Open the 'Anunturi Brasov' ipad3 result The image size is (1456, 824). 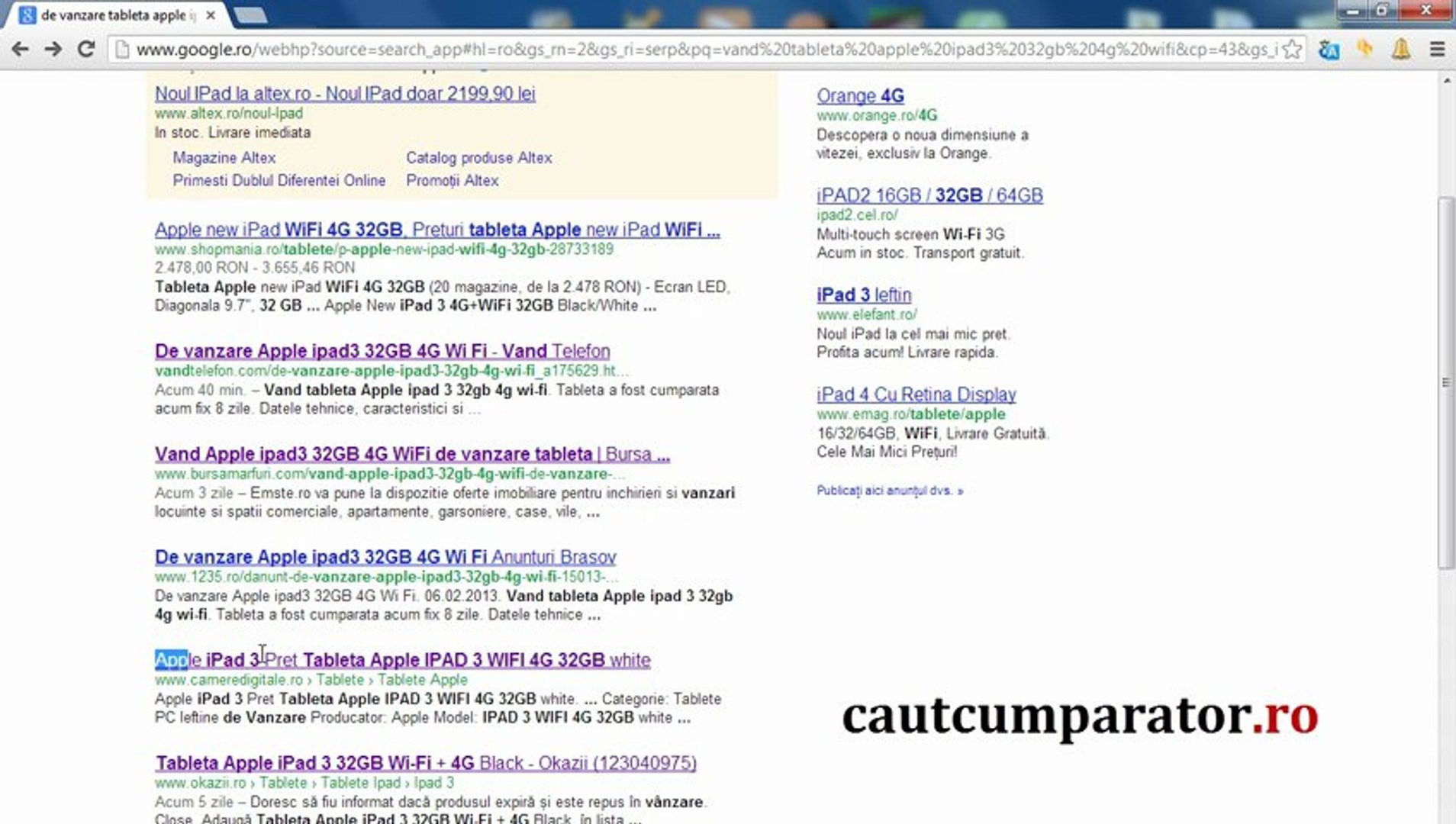pos(385,557)
